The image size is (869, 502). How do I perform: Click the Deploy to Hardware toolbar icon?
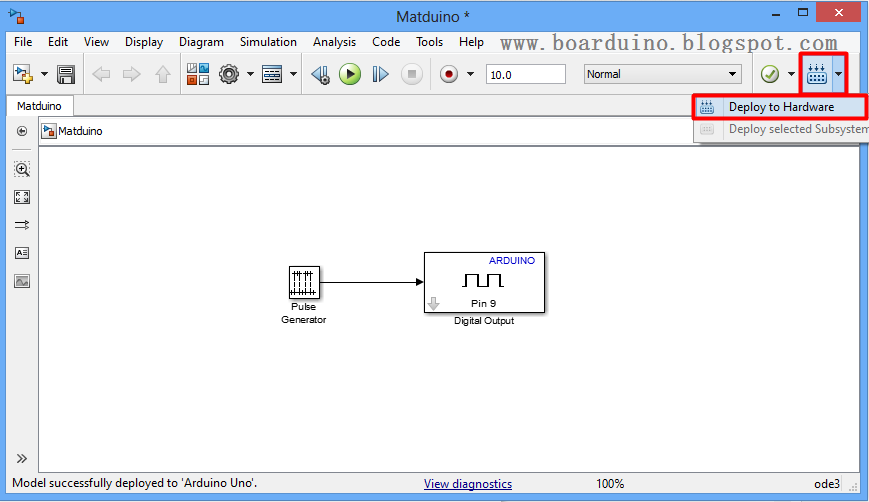pyautogui.click(x=817, y=74)
